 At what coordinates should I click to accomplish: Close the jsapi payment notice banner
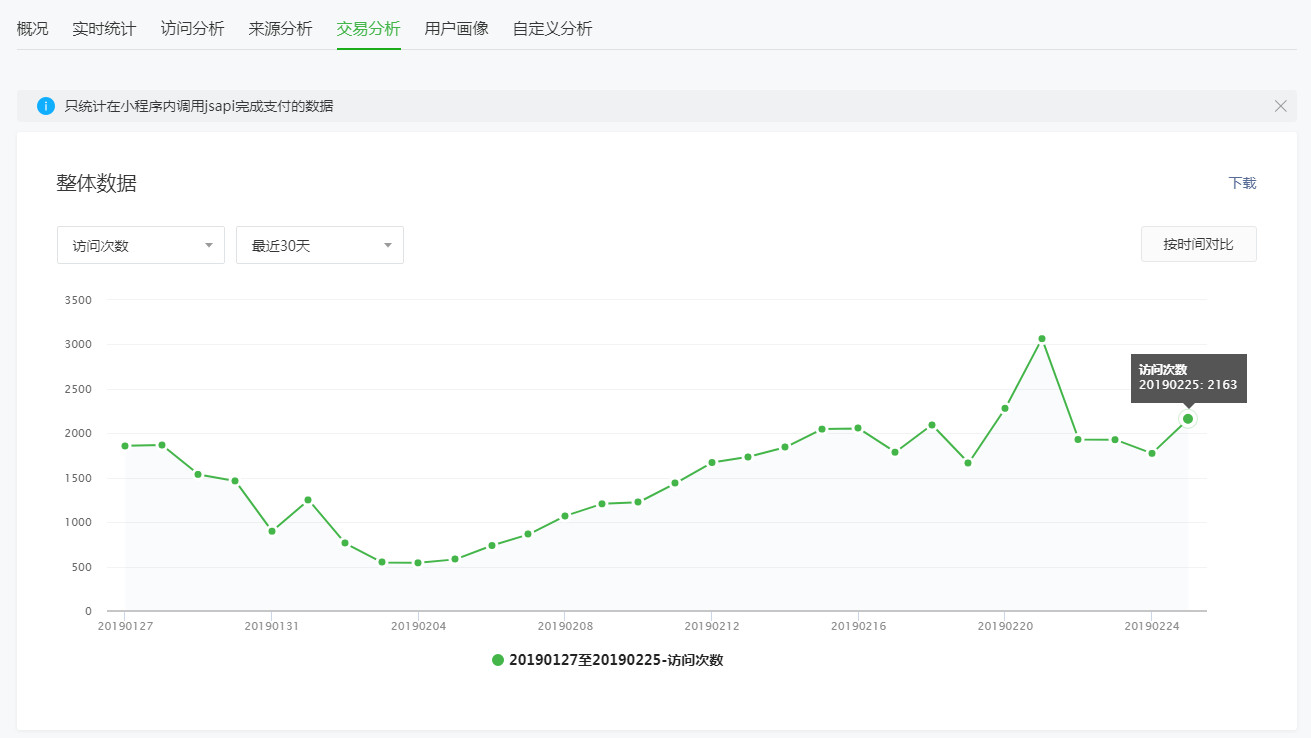[1280, 106]
